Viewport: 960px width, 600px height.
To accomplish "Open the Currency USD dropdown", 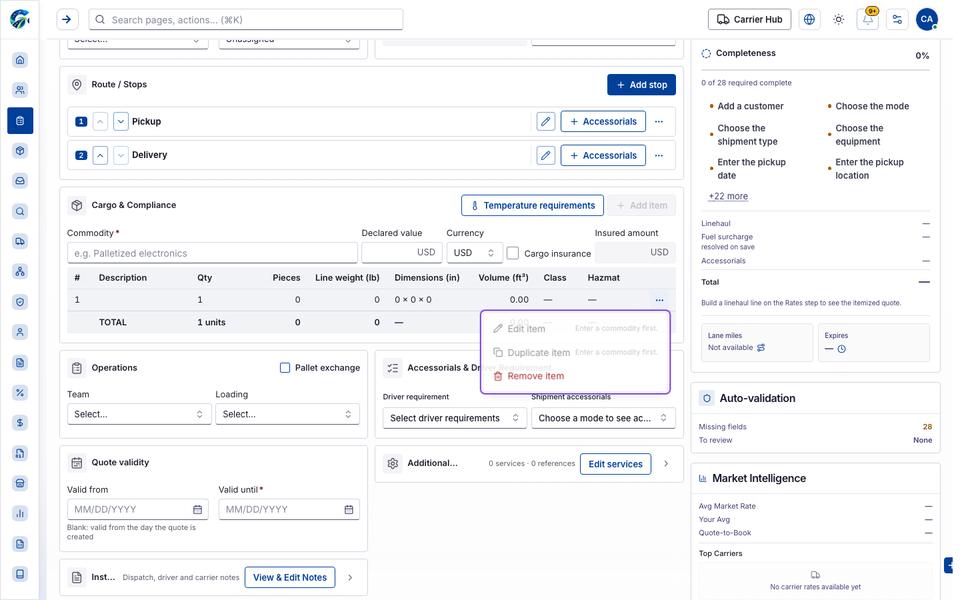I will (474, 253).
